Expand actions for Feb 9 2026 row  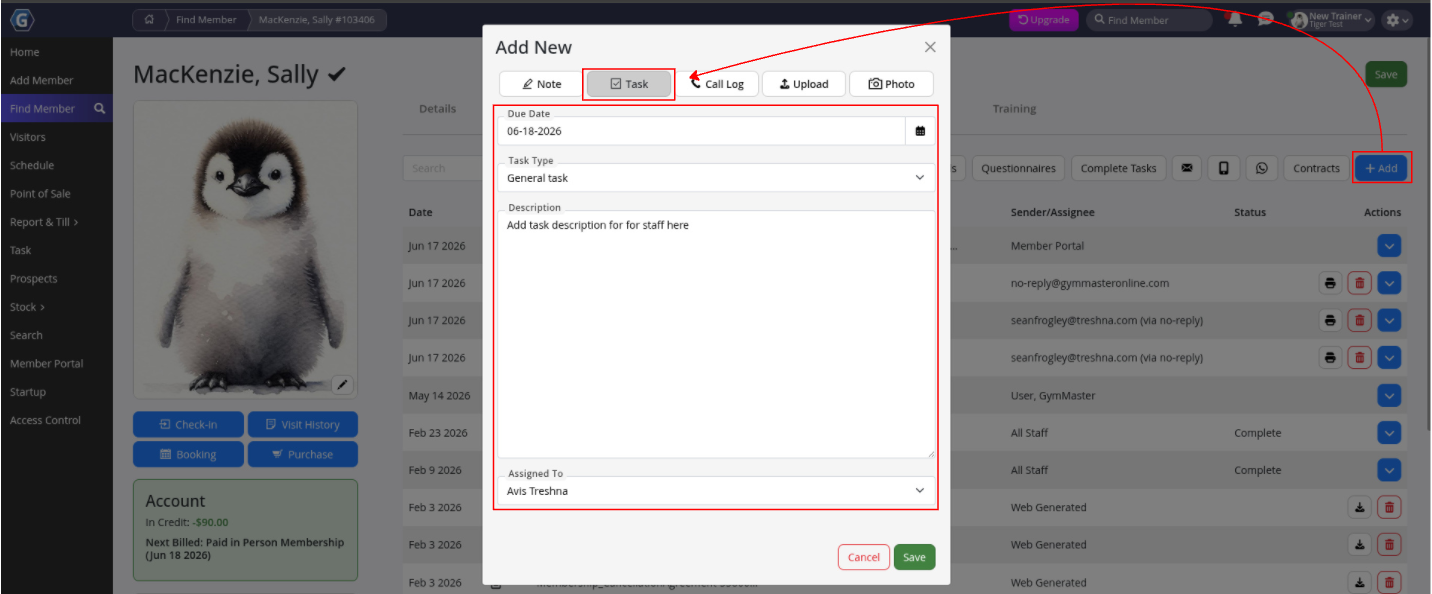point(1389,470)
